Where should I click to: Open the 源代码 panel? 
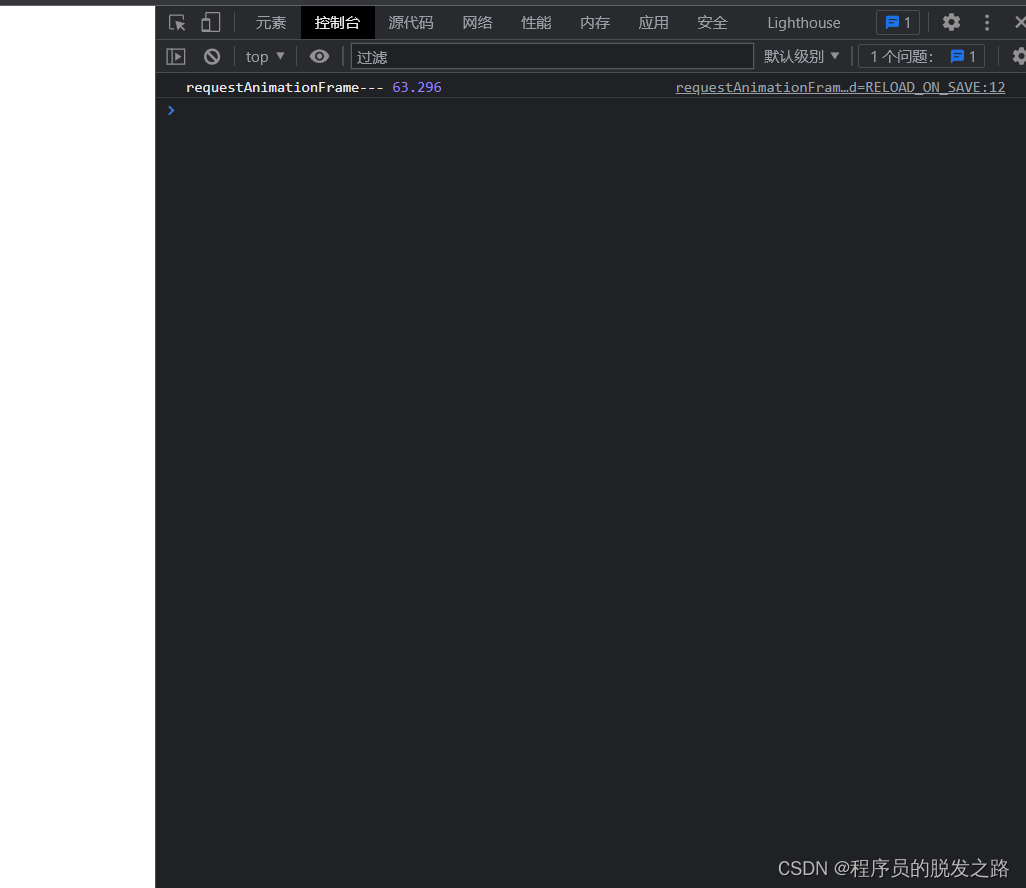[x=410, y=22]
